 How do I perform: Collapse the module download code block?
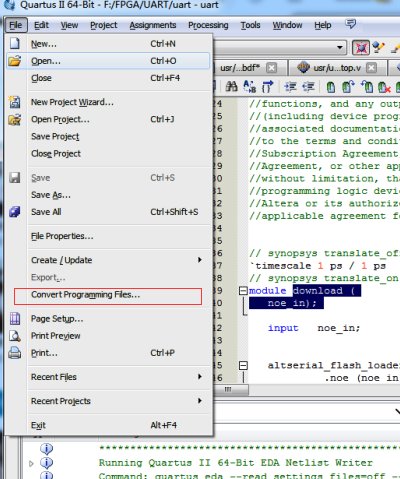243,291
